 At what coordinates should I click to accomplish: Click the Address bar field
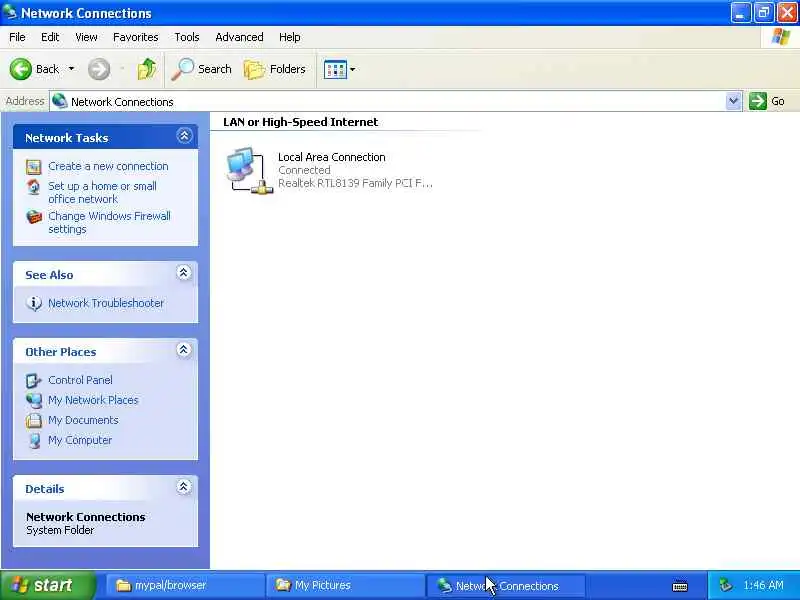click(388, 102)
